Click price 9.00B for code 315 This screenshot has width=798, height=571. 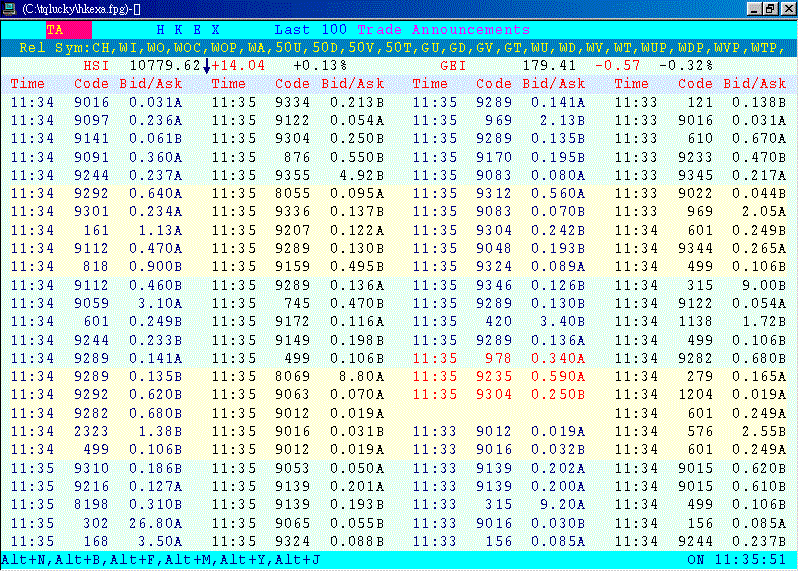click(x=764, y=285)
